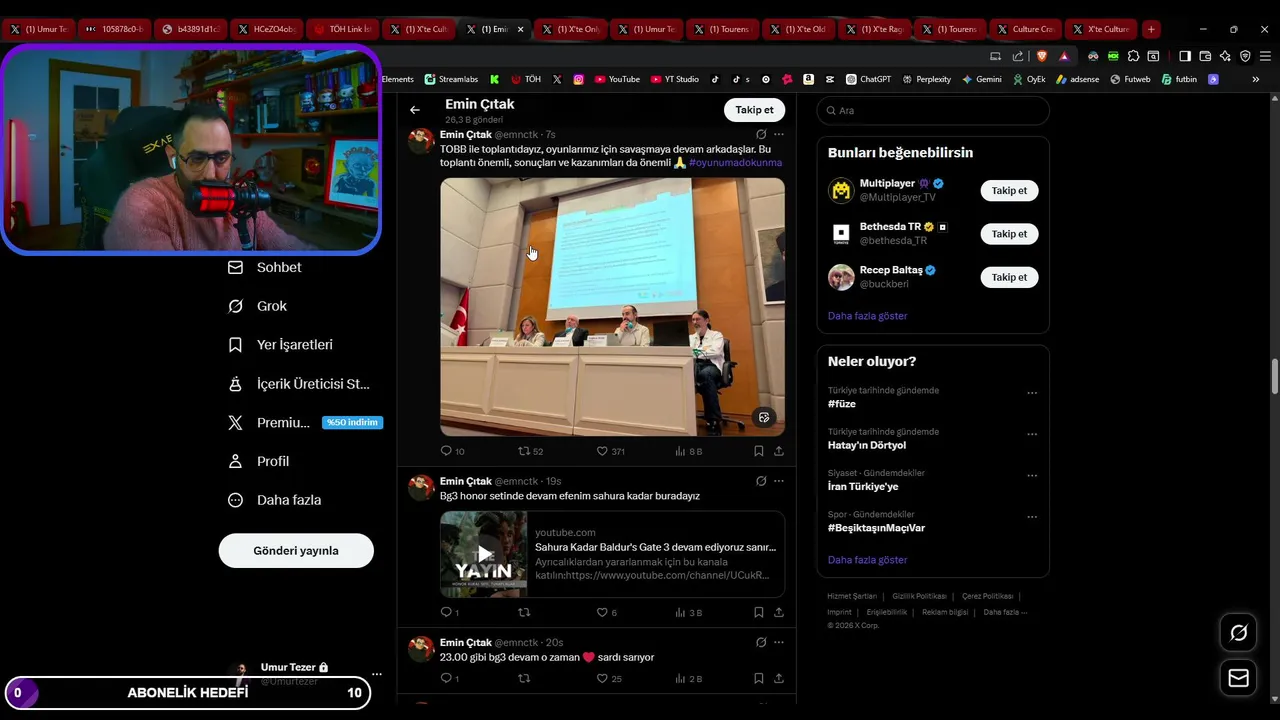The image size is (1280, 720).
Task: Switch to the 105878c0 browser tab
Action: coord(115,29)
